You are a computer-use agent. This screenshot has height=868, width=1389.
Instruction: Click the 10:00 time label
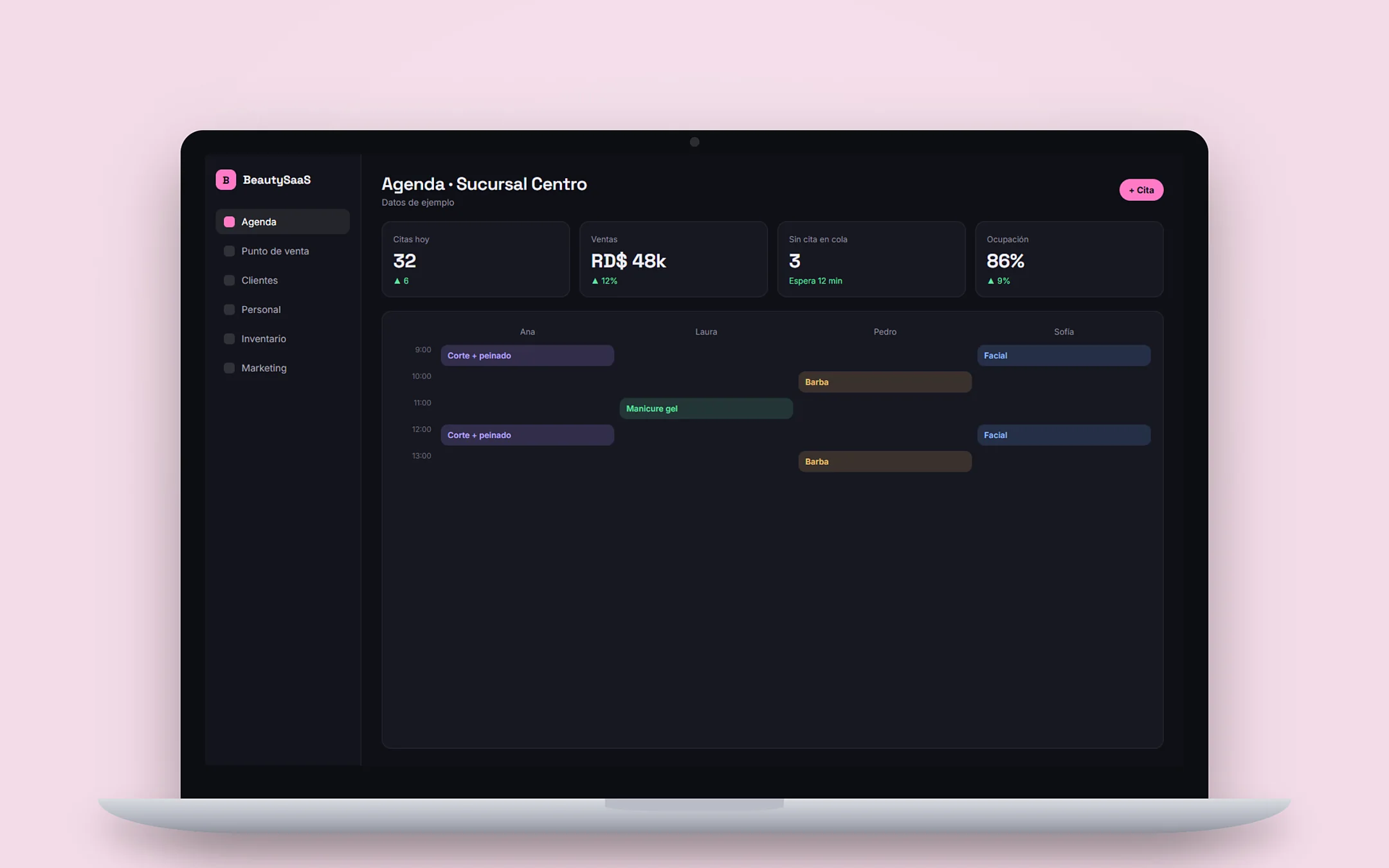(421, 376)
